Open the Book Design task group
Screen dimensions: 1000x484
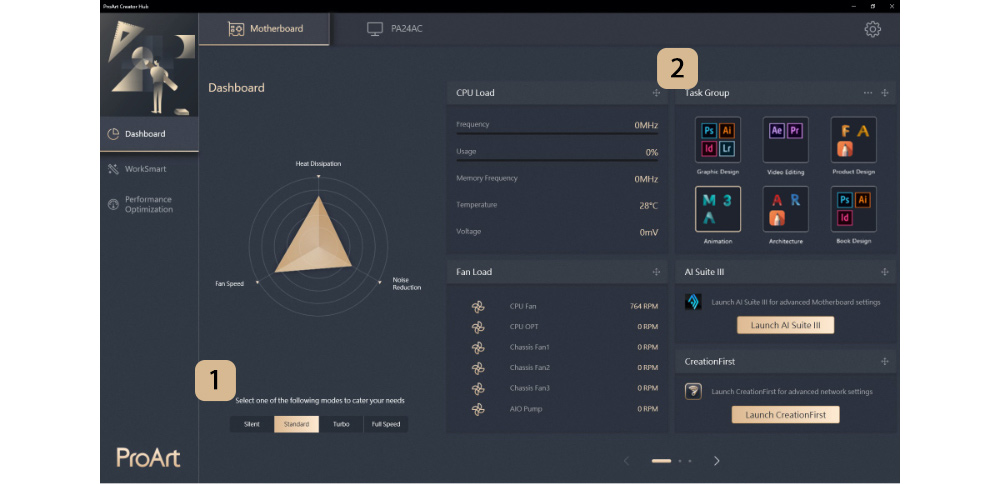coord(853,209)
